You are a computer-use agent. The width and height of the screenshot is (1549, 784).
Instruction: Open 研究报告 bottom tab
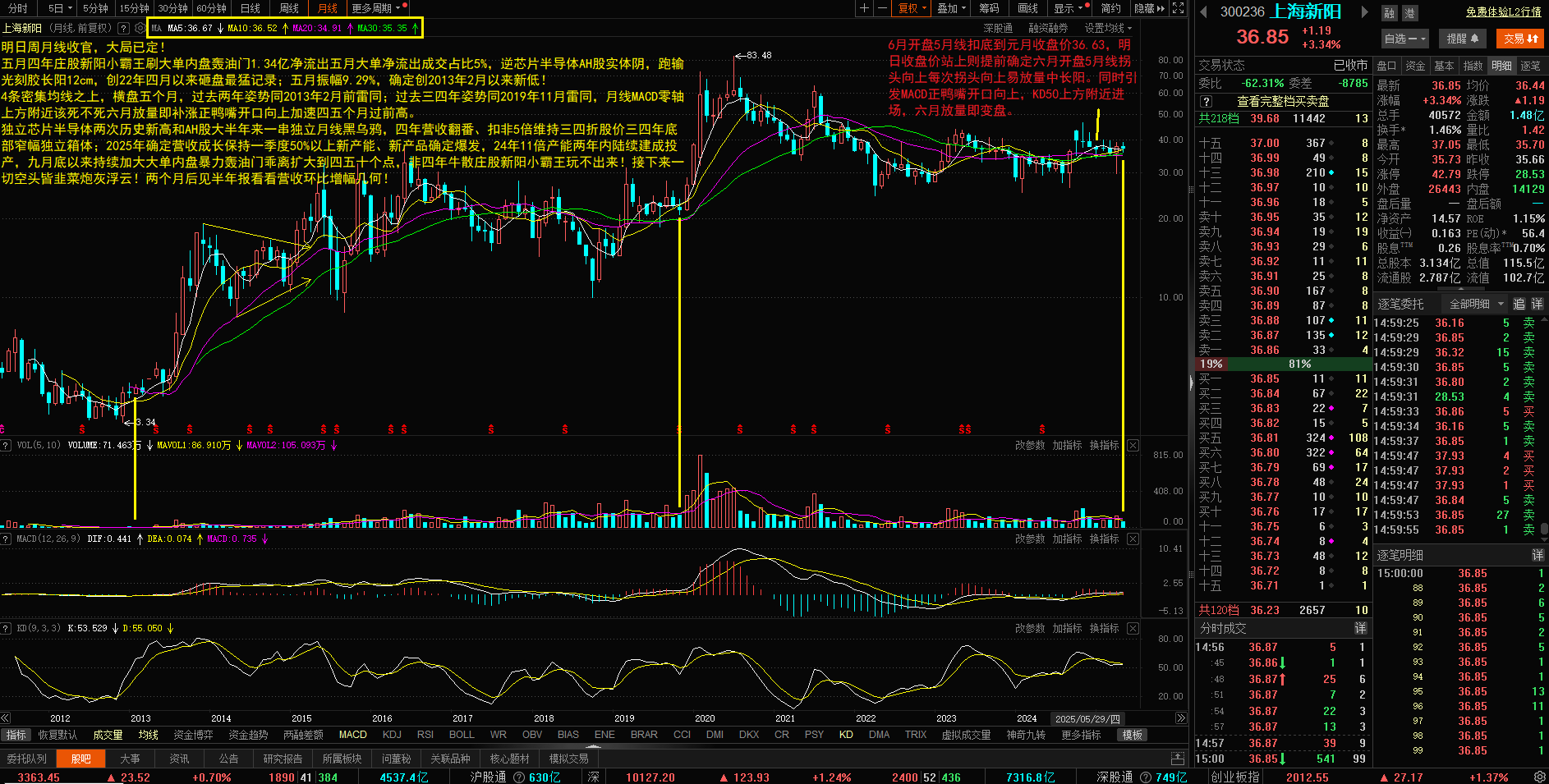[283, 759]
